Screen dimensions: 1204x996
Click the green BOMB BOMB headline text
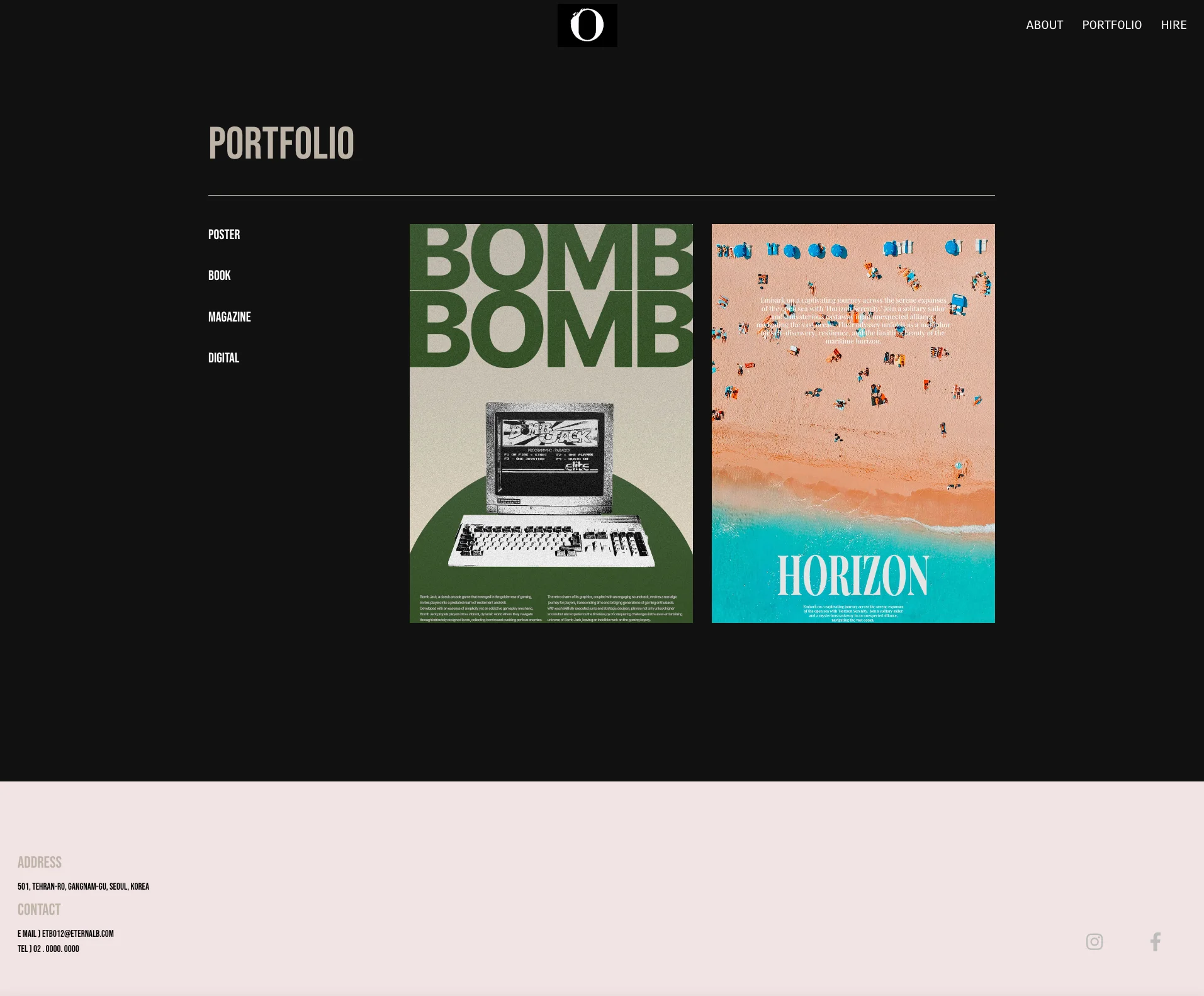coord(551,296)
